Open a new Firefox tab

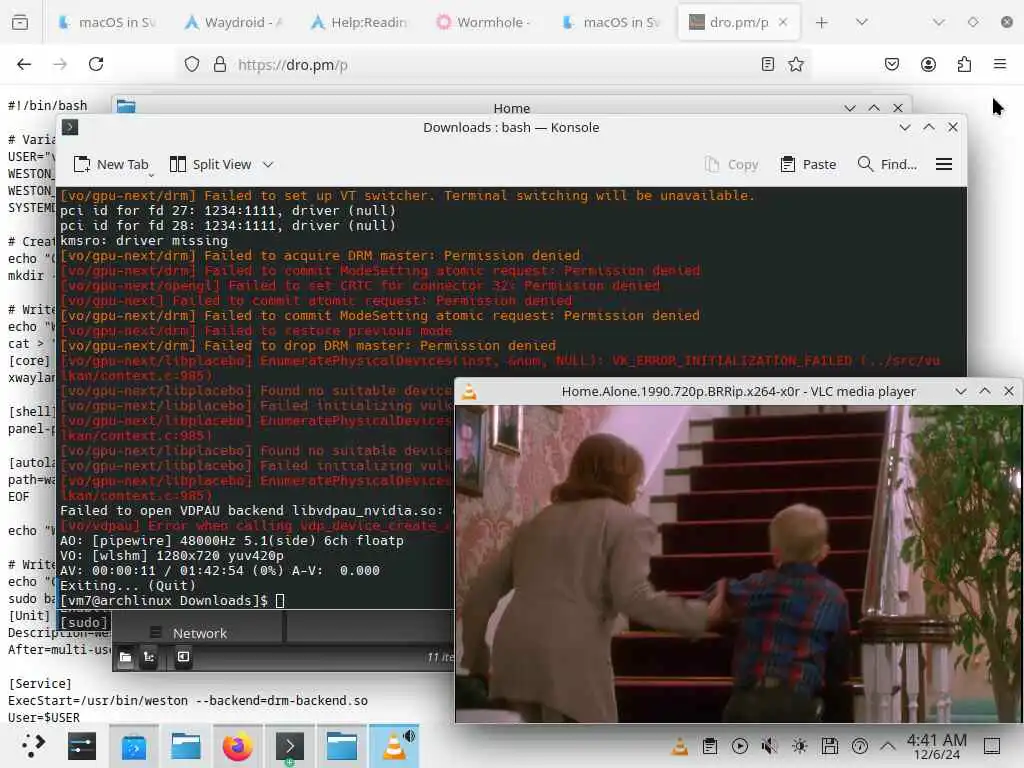point(822,22)
